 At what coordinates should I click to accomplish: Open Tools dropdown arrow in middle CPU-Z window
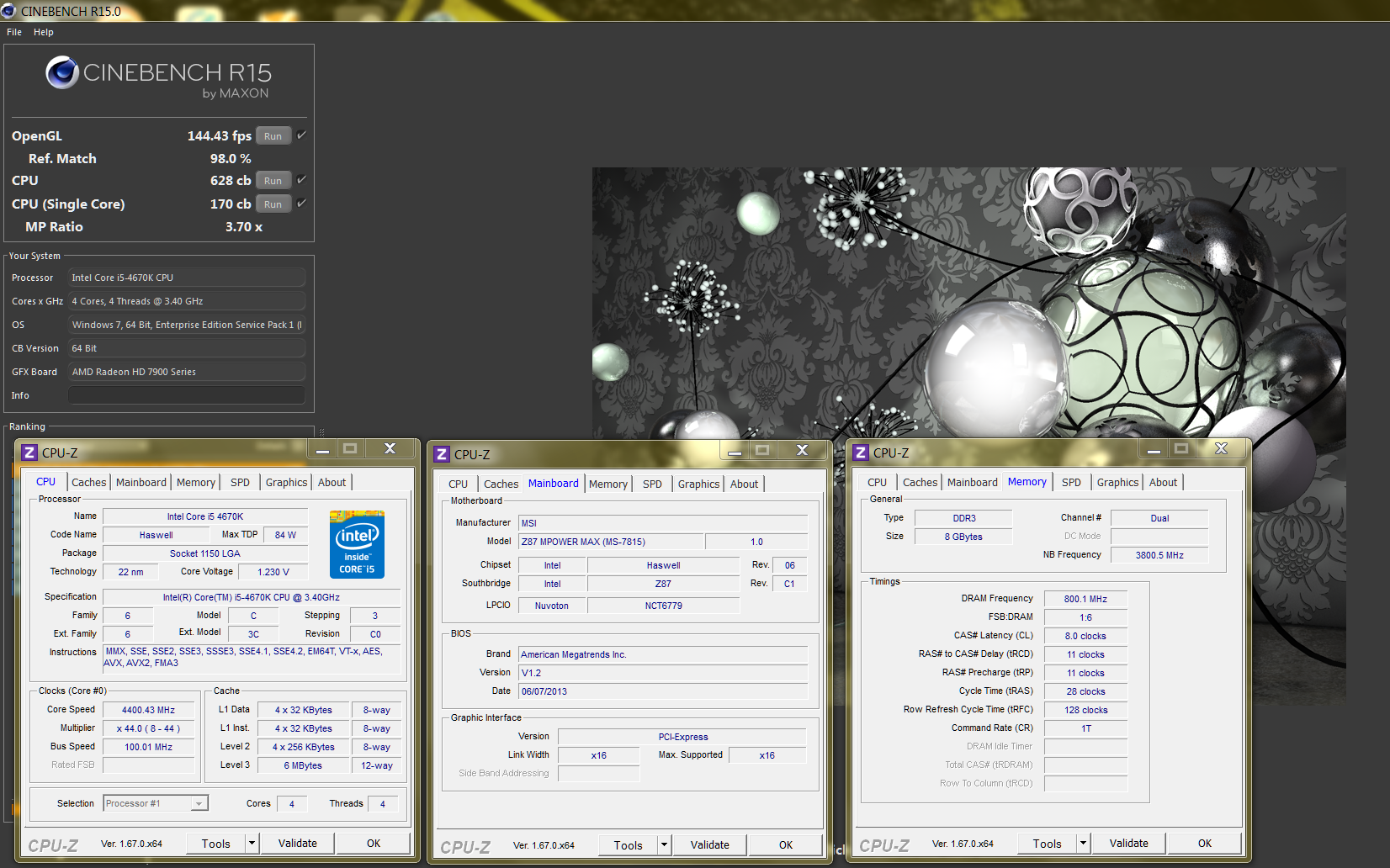pos(664,844)
